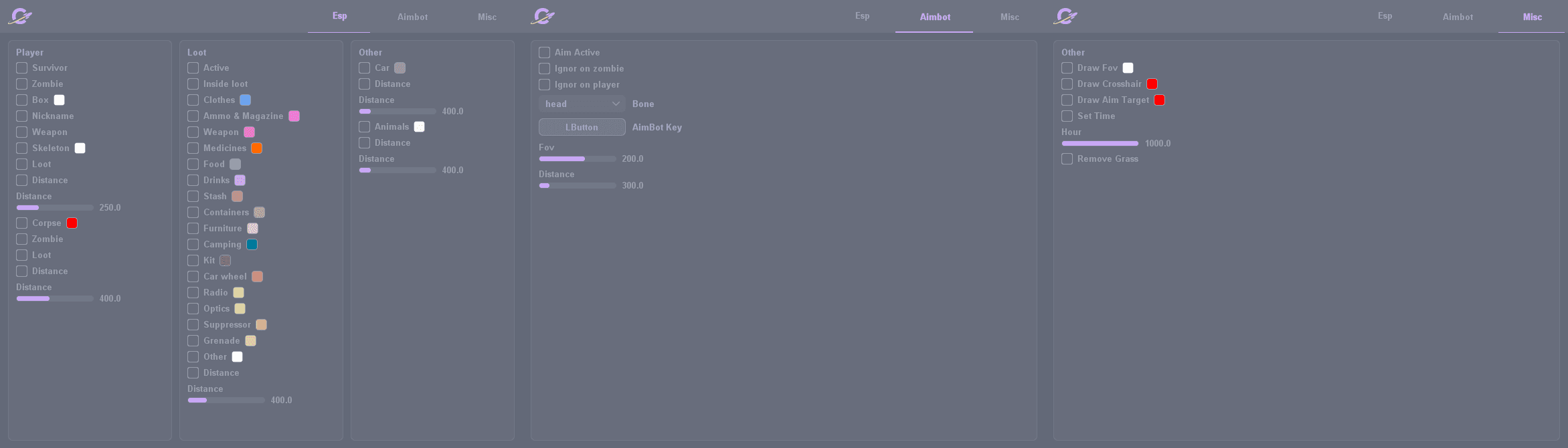Click the LButton AimBot Key button

[x=582, y=127]
